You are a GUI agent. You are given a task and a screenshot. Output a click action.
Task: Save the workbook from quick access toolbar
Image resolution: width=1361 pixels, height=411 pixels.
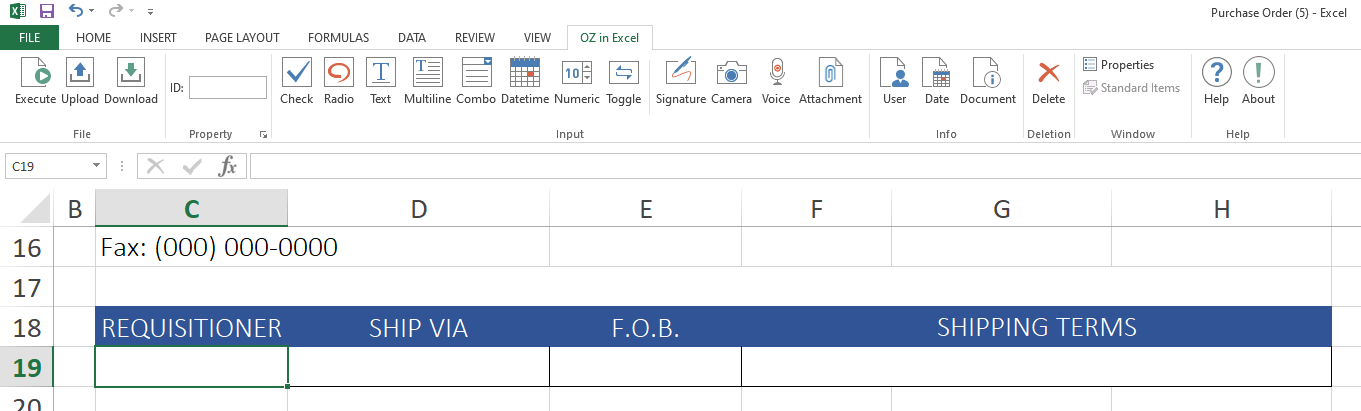(x=46, y=11)
